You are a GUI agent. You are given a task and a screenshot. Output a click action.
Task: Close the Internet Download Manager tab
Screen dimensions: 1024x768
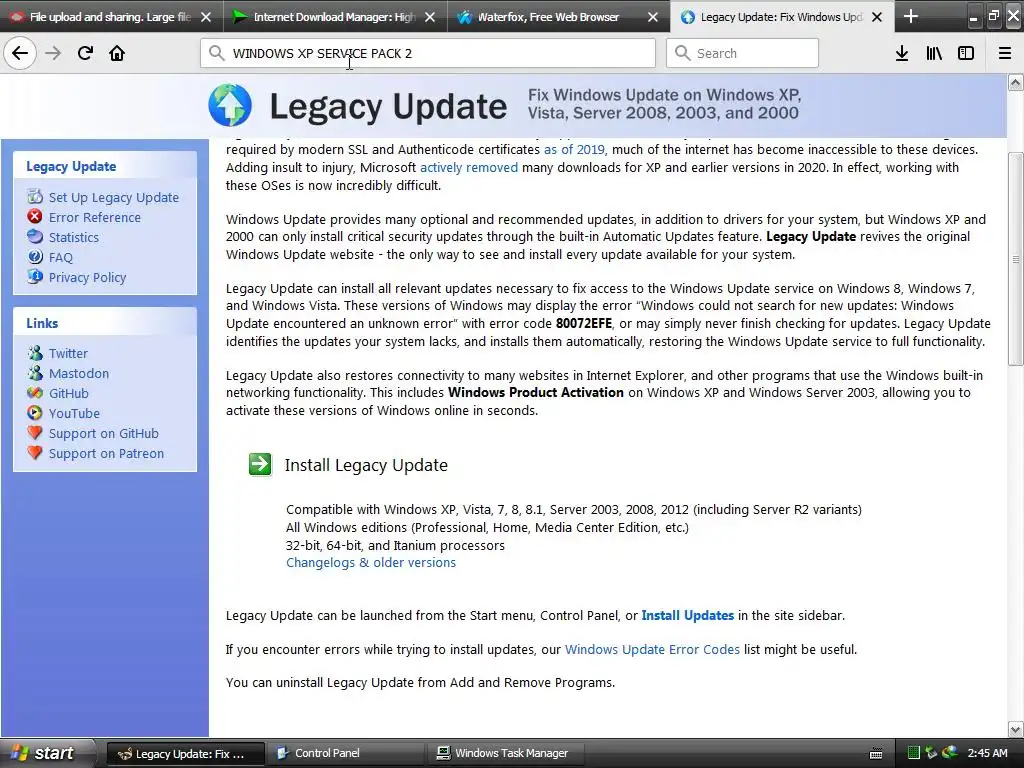coord(430,17)
